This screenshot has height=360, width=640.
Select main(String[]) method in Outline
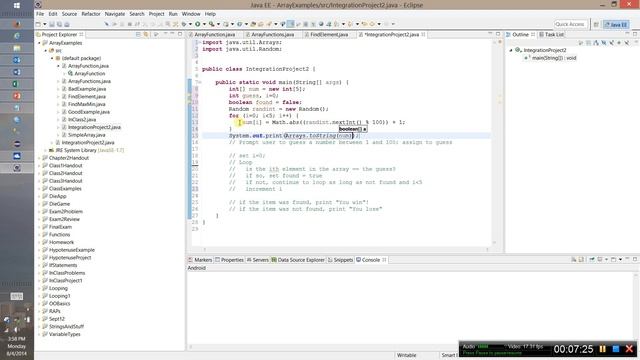tap(553, 58)
